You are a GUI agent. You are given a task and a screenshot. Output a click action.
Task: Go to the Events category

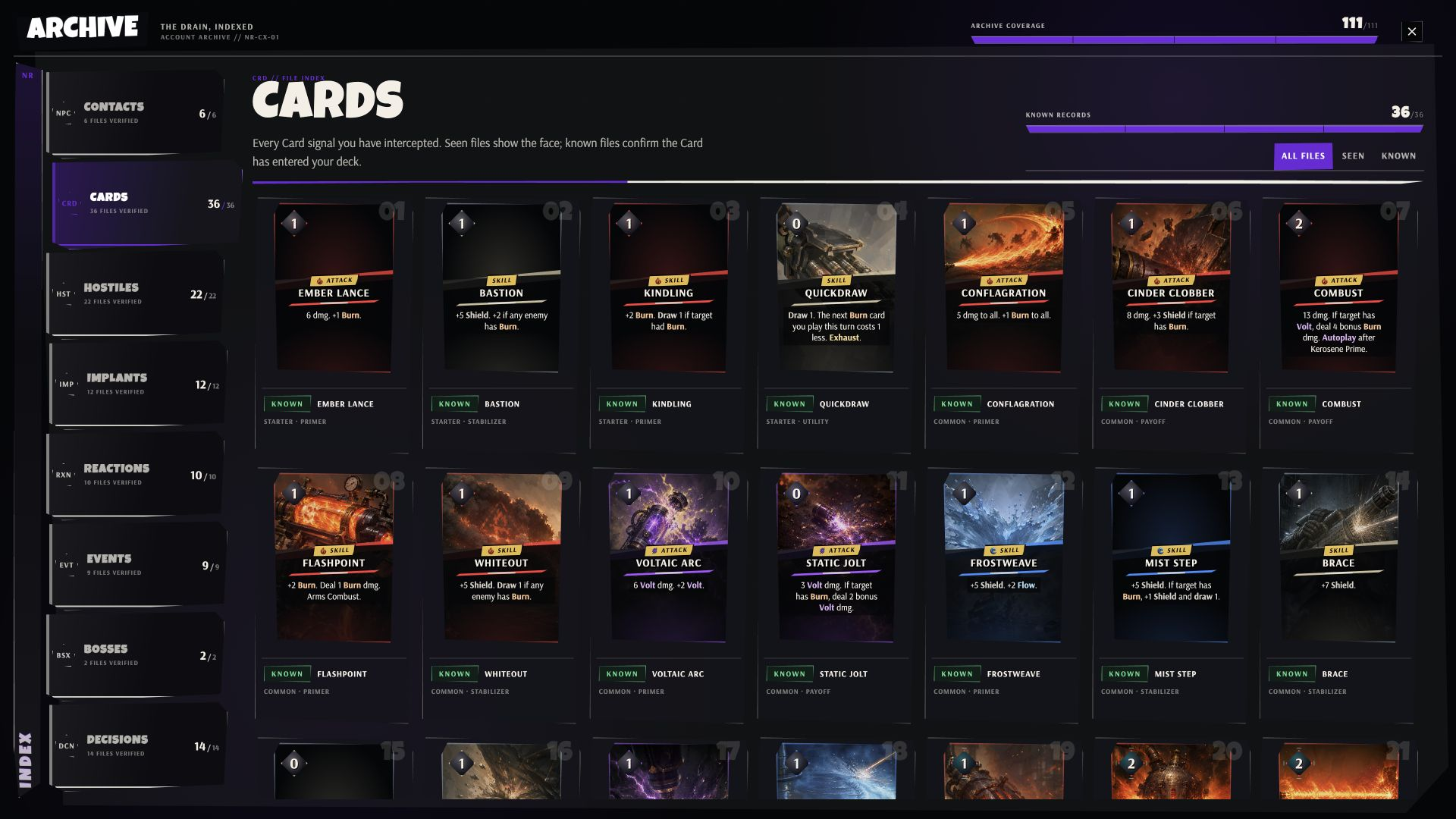(139, 565)
